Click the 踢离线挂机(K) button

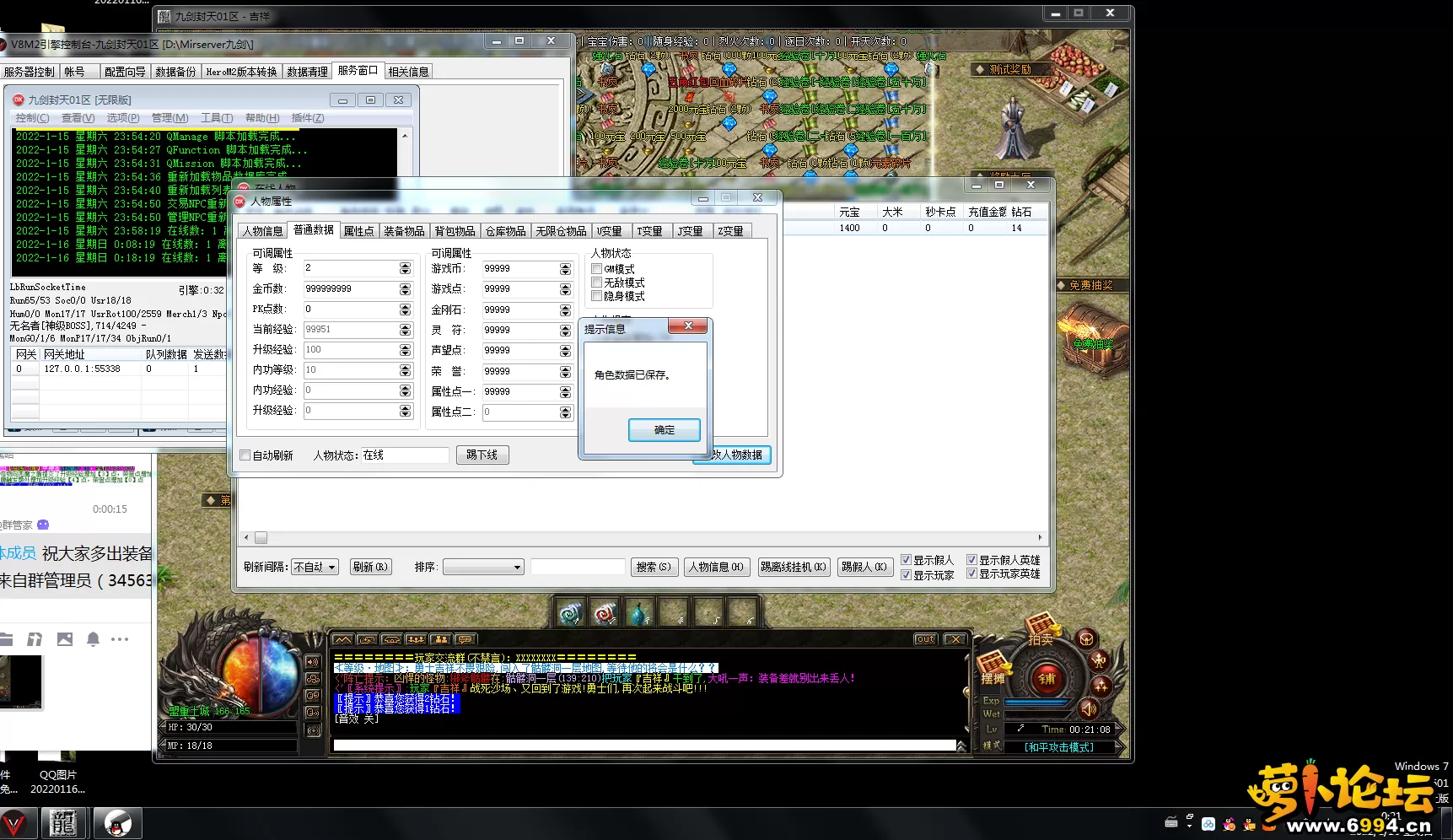pyautogui.click(x=793, y=567)
